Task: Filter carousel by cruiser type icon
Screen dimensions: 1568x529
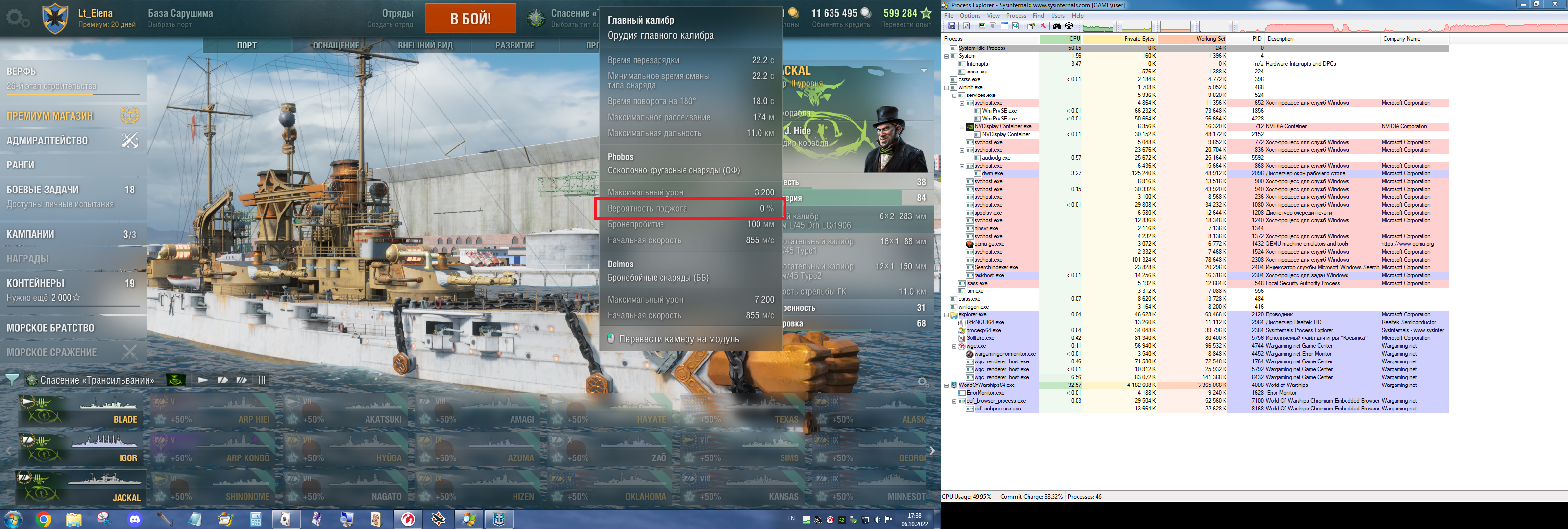Action: 223,380
